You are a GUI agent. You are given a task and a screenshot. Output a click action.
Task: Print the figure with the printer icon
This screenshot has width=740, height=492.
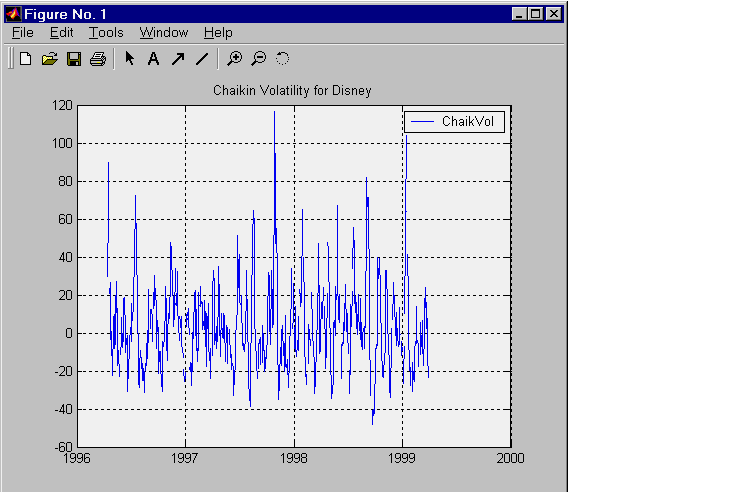(98, 59)
